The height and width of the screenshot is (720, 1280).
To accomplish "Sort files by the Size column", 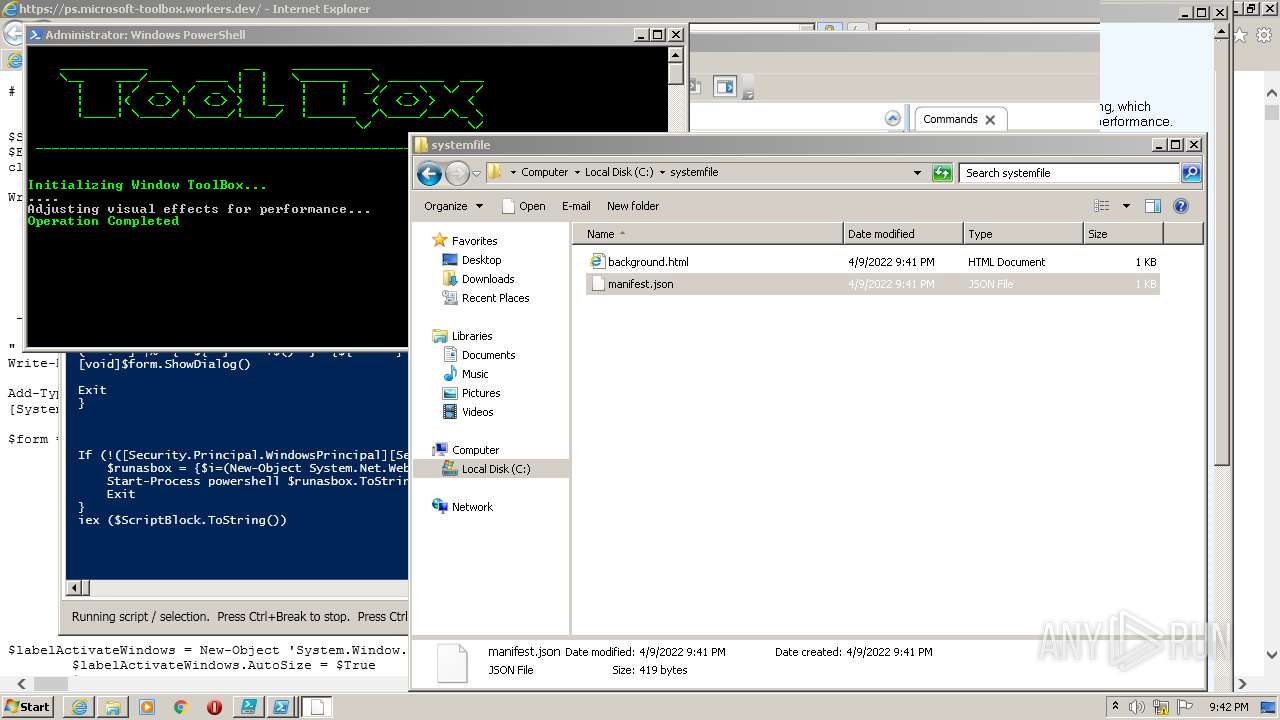I will [1123, 234].
